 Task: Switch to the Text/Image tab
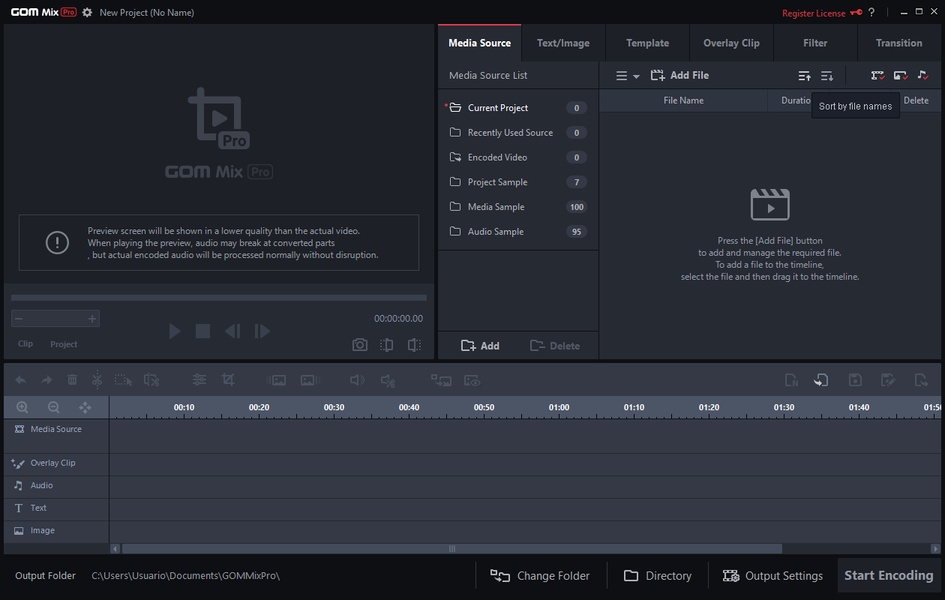(563, 43)
